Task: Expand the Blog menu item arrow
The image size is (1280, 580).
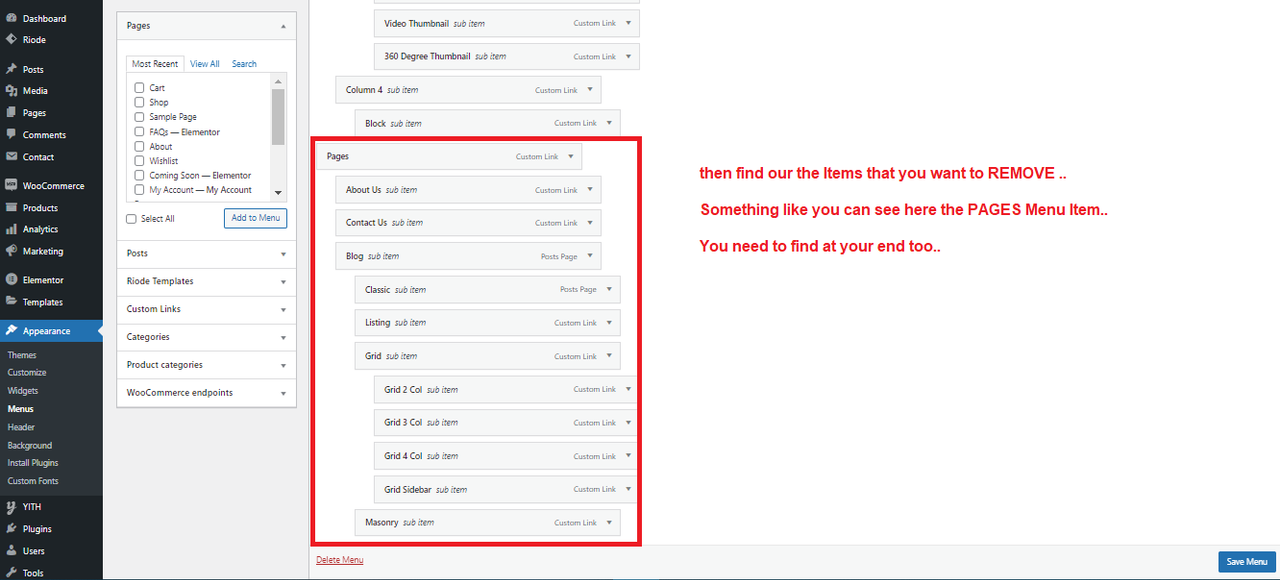Action: (590, 256)
